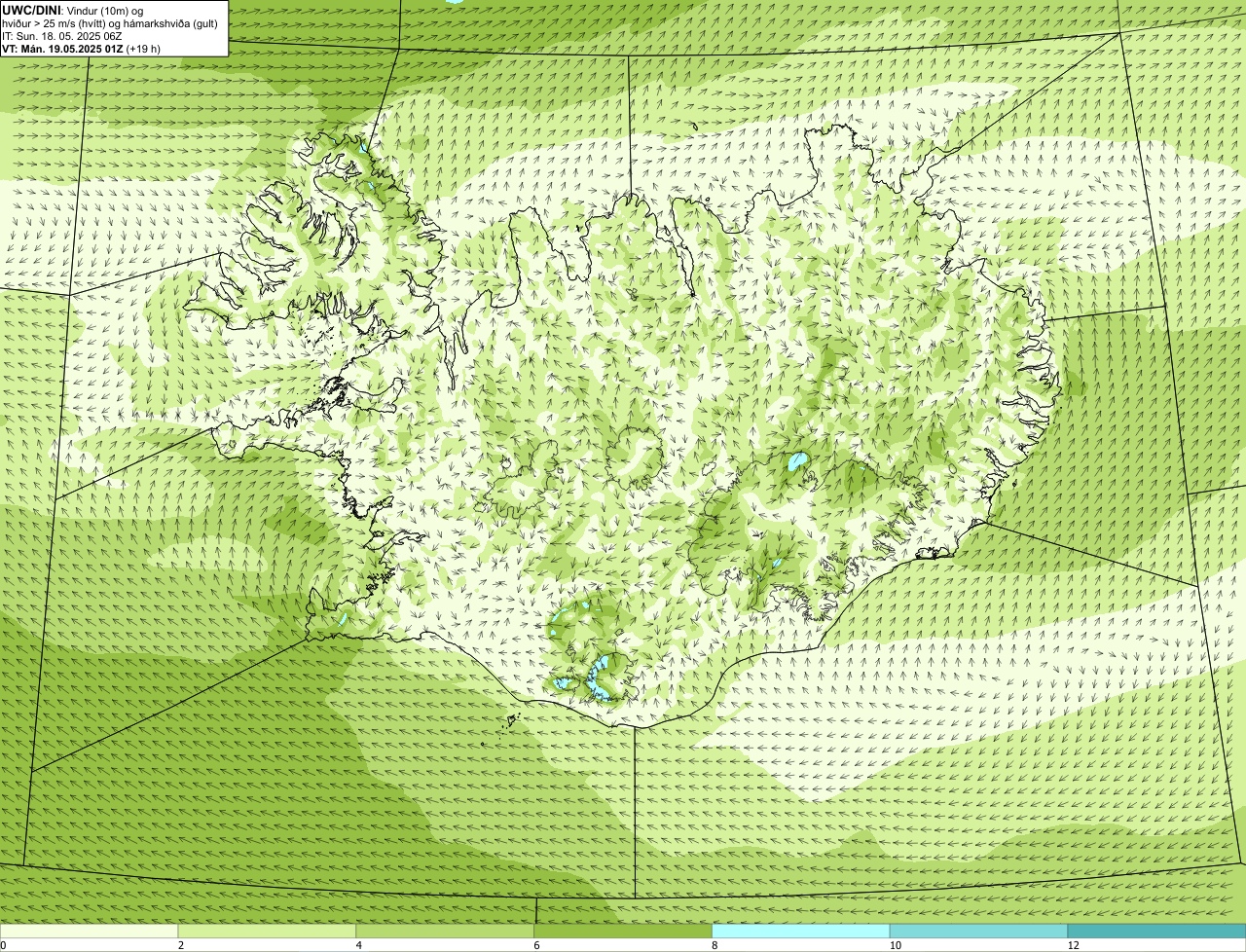Click the 4–6 m/s green legend swatch
The width and height of the screenshot is (1246, 952).
(x=446, y=931)
